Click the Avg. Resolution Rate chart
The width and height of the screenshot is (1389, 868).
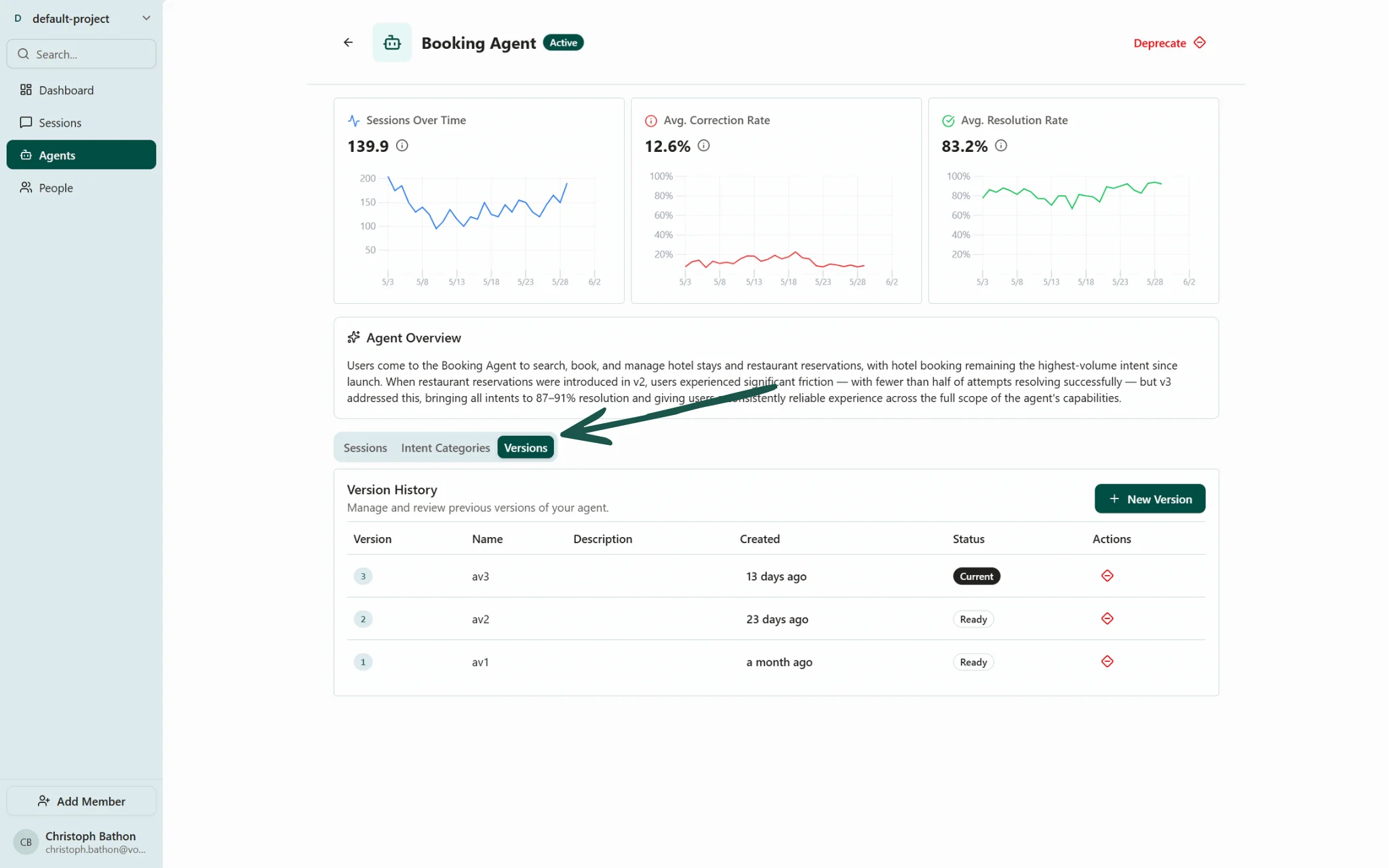tap(1073, 231)
